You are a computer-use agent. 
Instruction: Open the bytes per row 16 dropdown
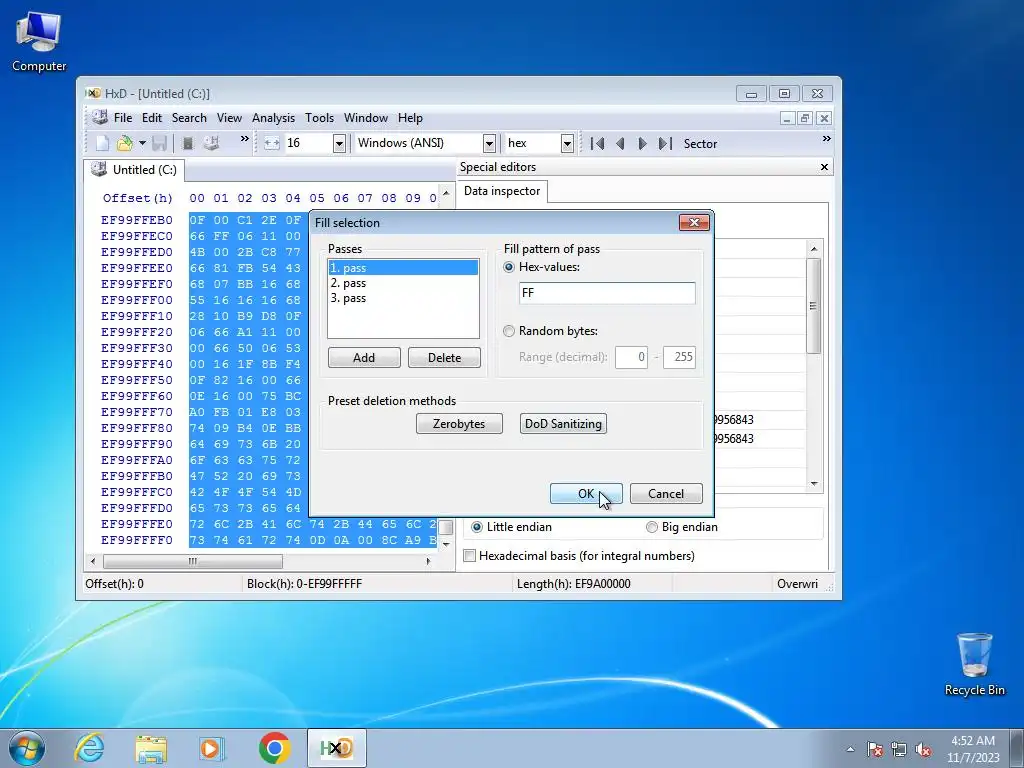tap(339, 143)
